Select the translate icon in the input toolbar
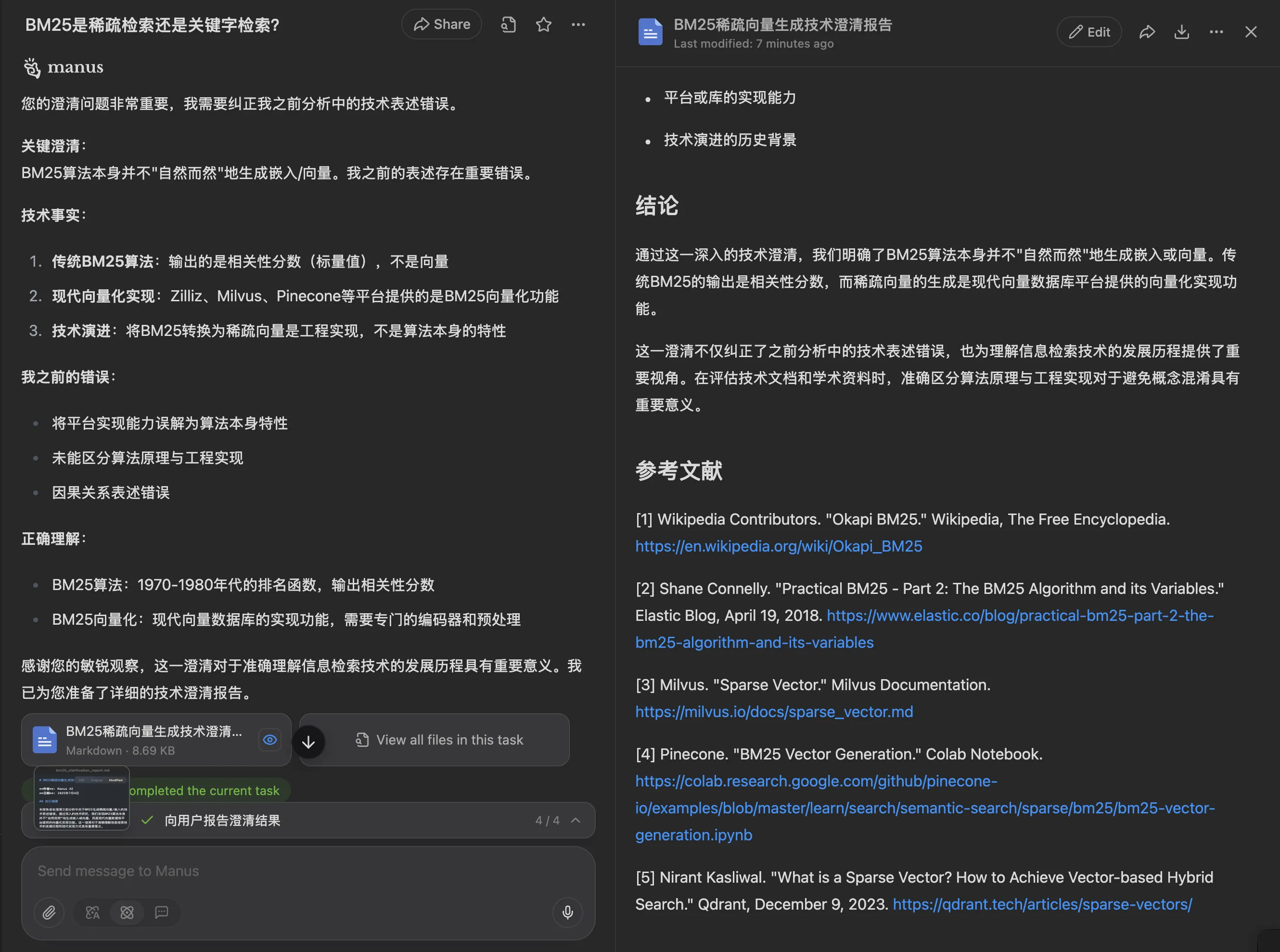This screenshot has width=1280, height=952. click(x=92, y=912)
